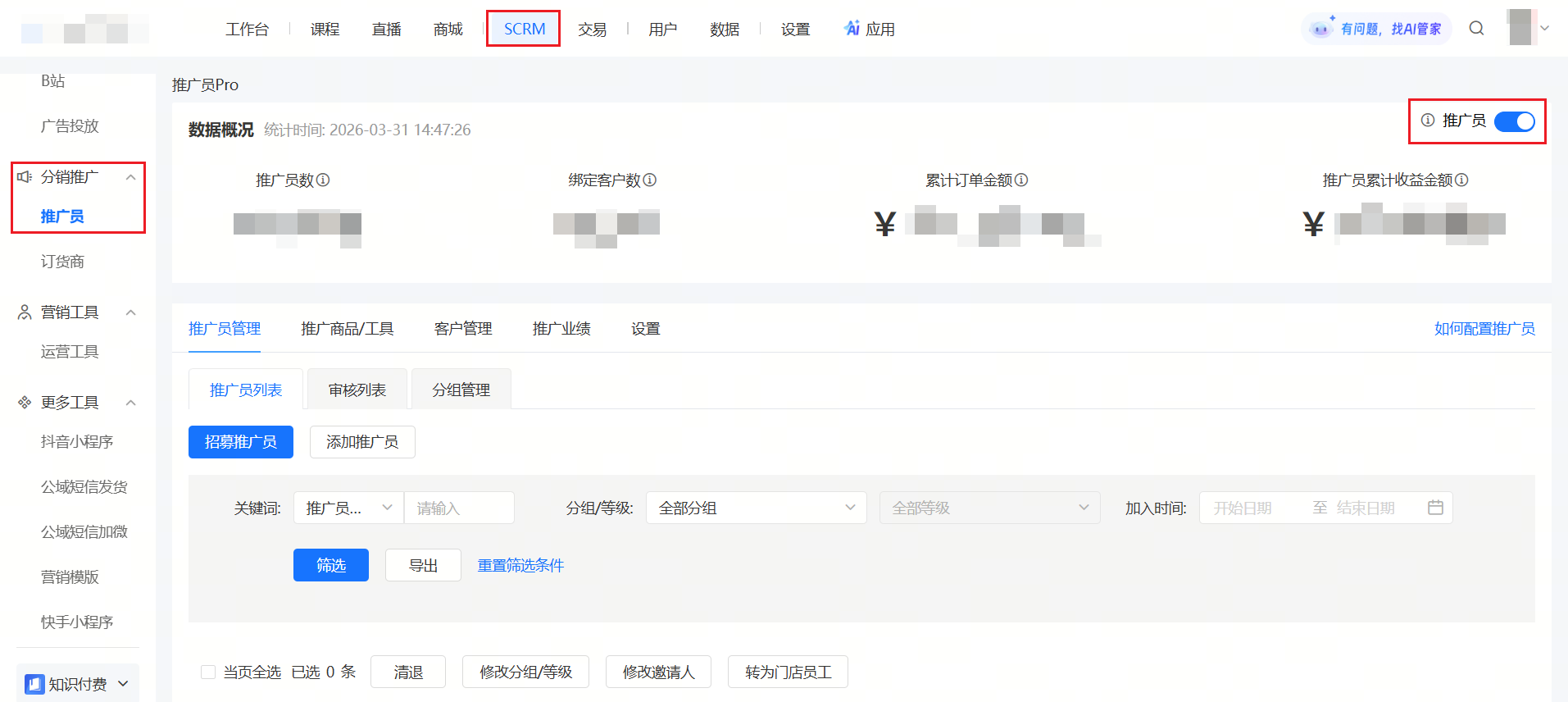Click the info icon beside 推广员 switch

pyautogui.click(x=1428, y=121)
